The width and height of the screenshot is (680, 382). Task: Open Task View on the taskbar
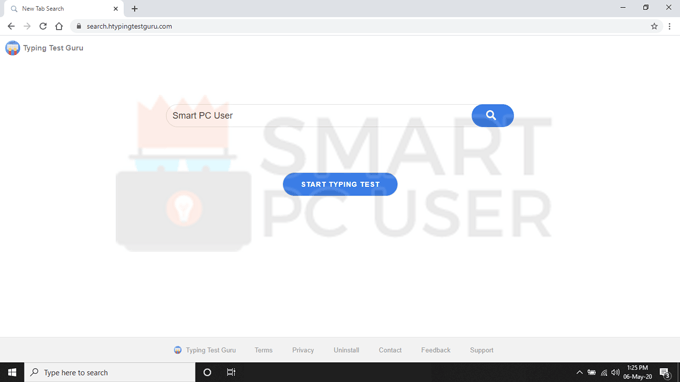click(x=231, y=372)
